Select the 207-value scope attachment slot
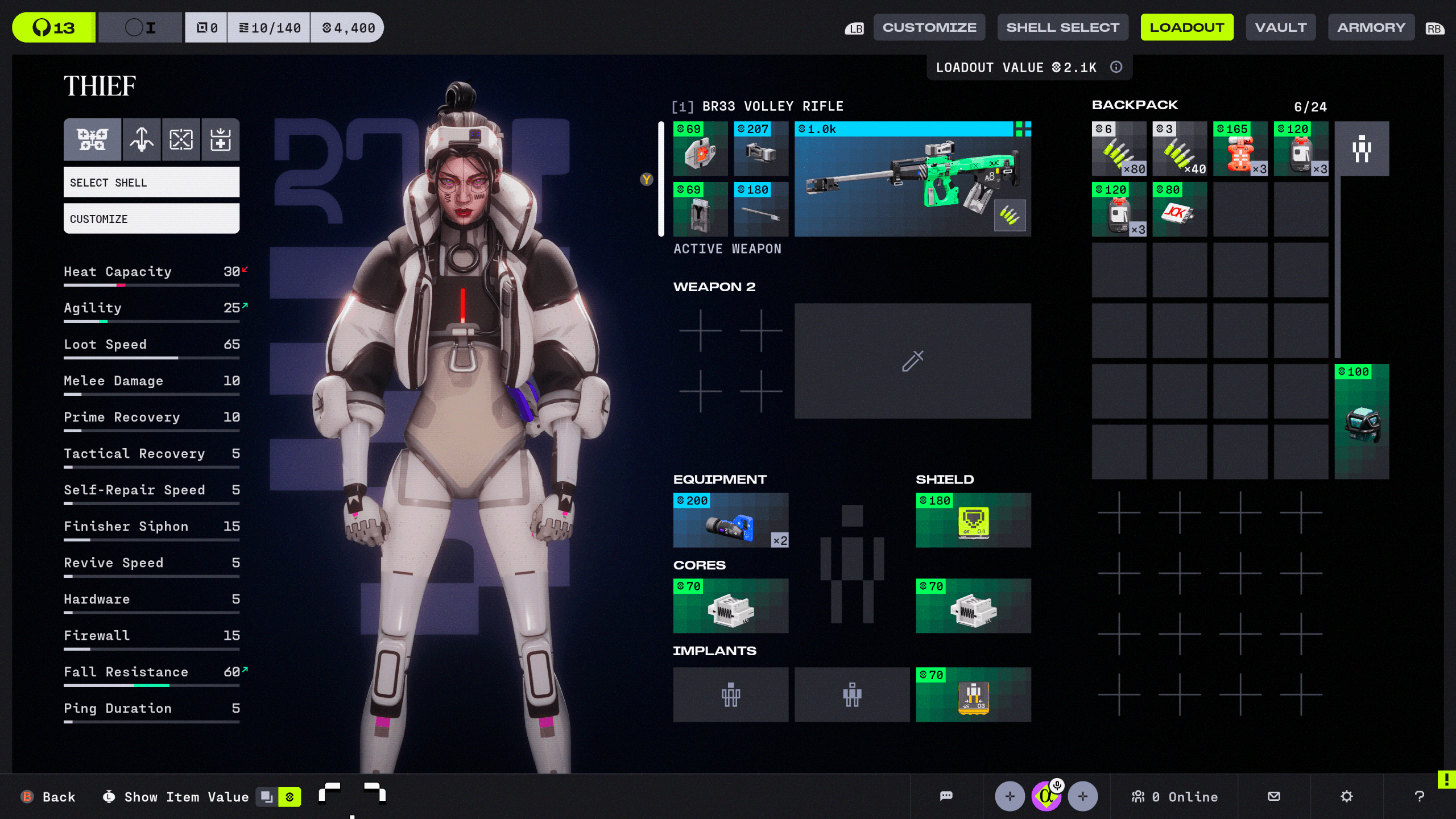 tap(760, 149)
